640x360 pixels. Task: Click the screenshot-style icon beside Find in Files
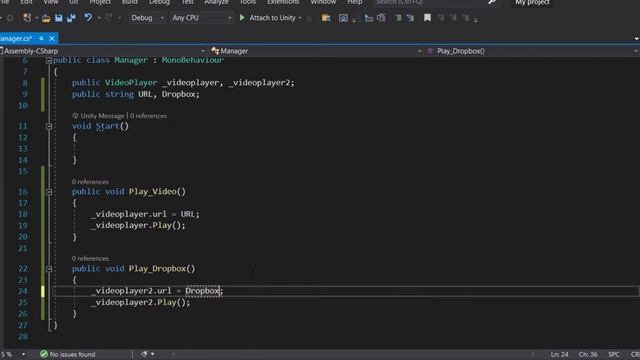coord(343,18)
